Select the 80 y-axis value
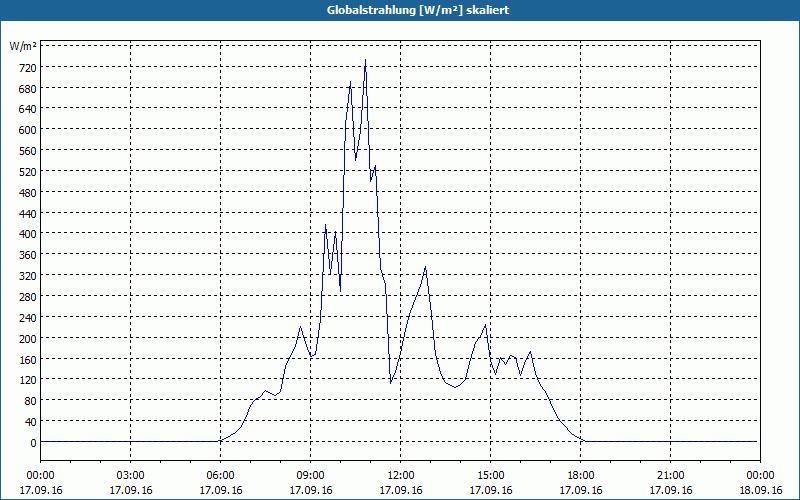Image resolution: width=800 pixels, height=500 pixels. point(31,401)
